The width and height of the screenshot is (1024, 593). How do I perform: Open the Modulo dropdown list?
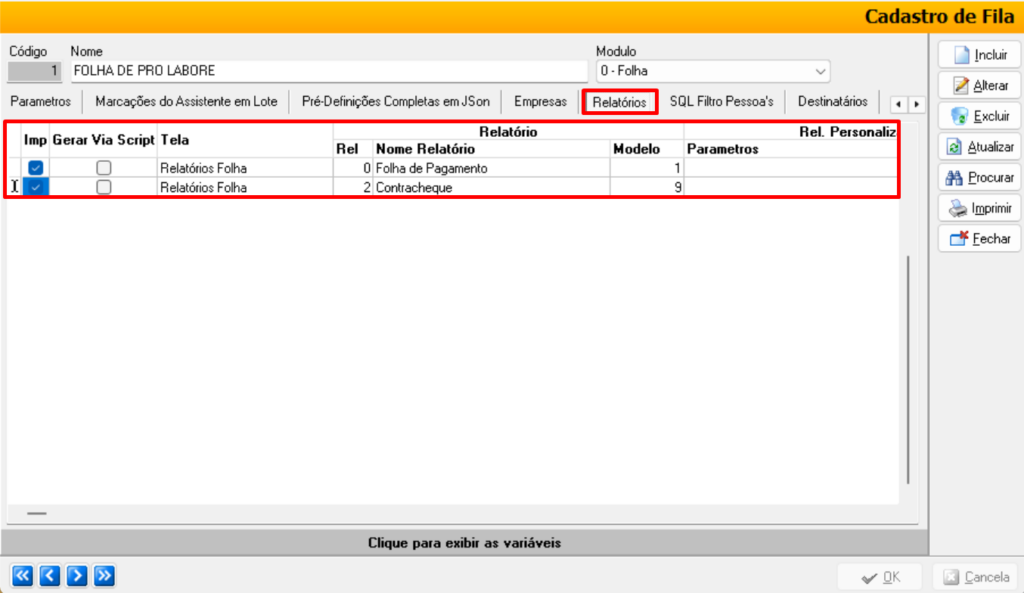[820, 71]
